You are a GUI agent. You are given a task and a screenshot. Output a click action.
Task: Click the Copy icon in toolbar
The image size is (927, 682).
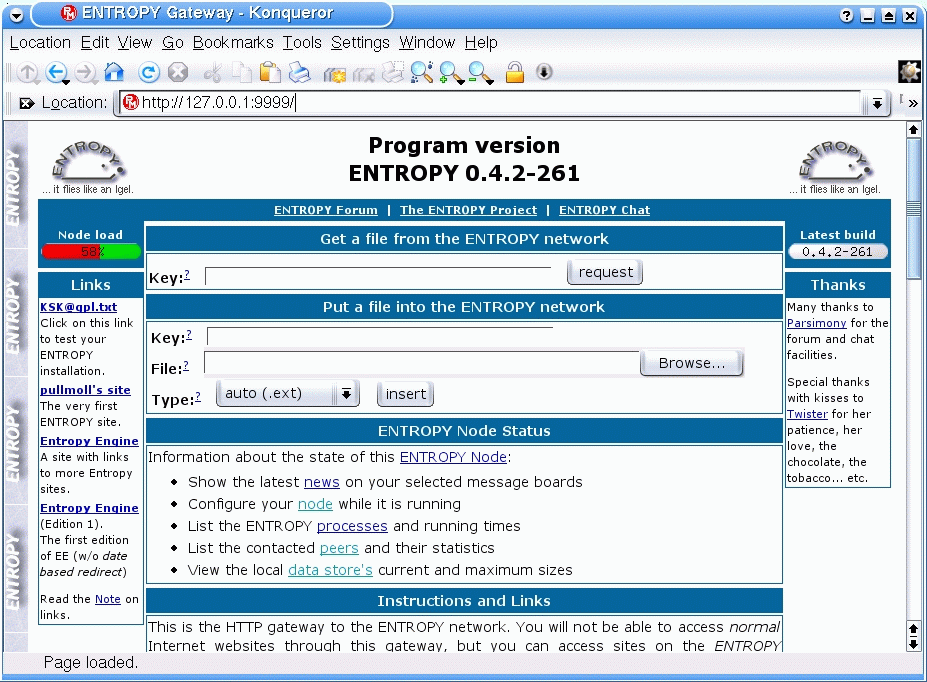(x=241, y=73)
